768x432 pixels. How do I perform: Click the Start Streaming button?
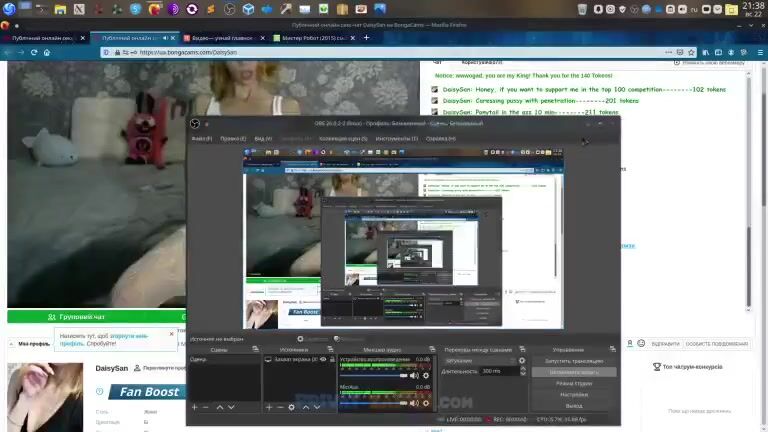tap(573, 360)
